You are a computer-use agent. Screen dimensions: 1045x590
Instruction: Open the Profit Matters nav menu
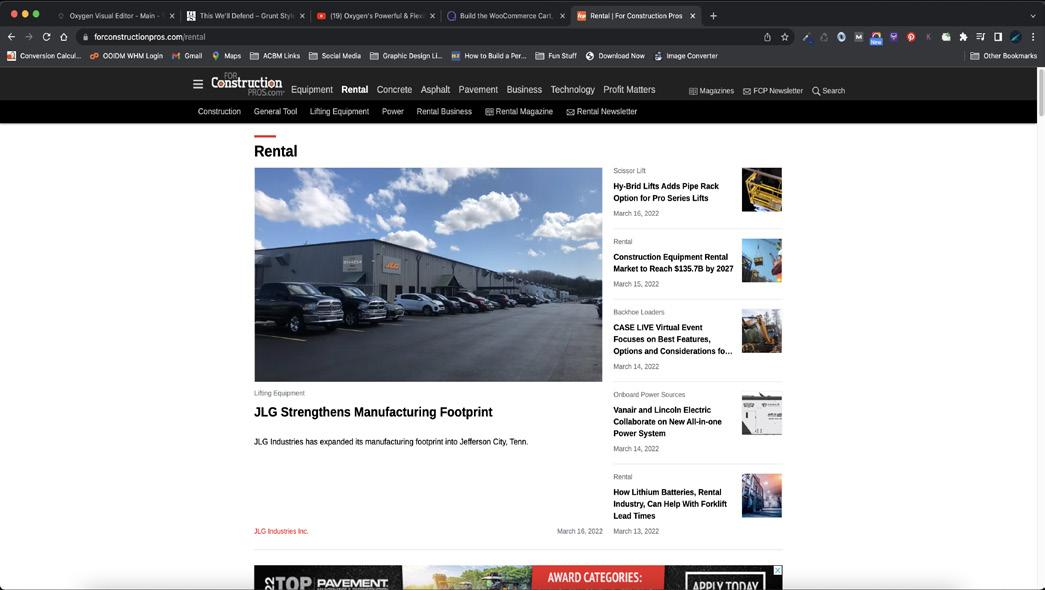tap(629, 89)
